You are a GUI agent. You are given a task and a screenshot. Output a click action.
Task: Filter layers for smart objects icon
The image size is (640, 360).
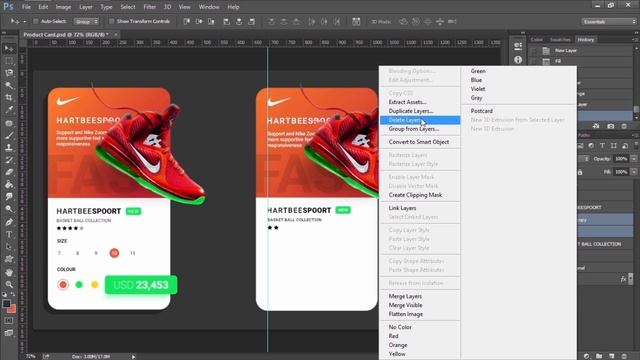click(625, 146)
